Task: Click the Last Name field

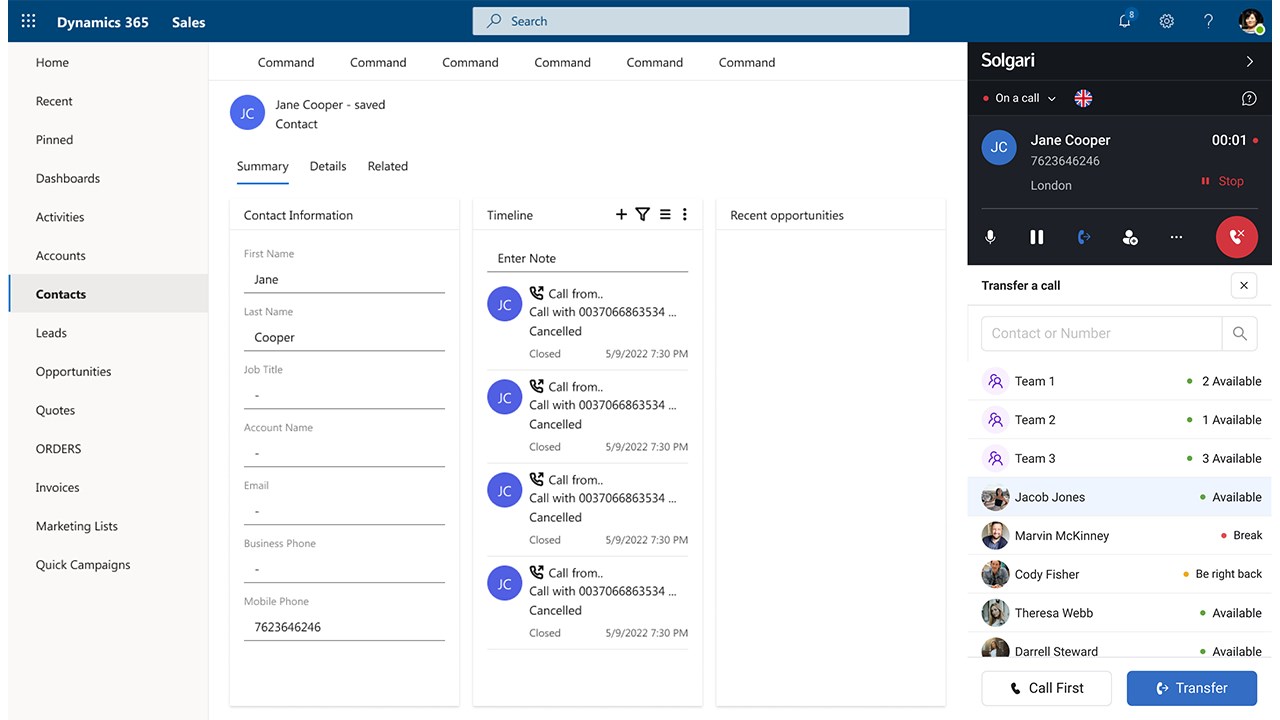Action: point(344,338)
